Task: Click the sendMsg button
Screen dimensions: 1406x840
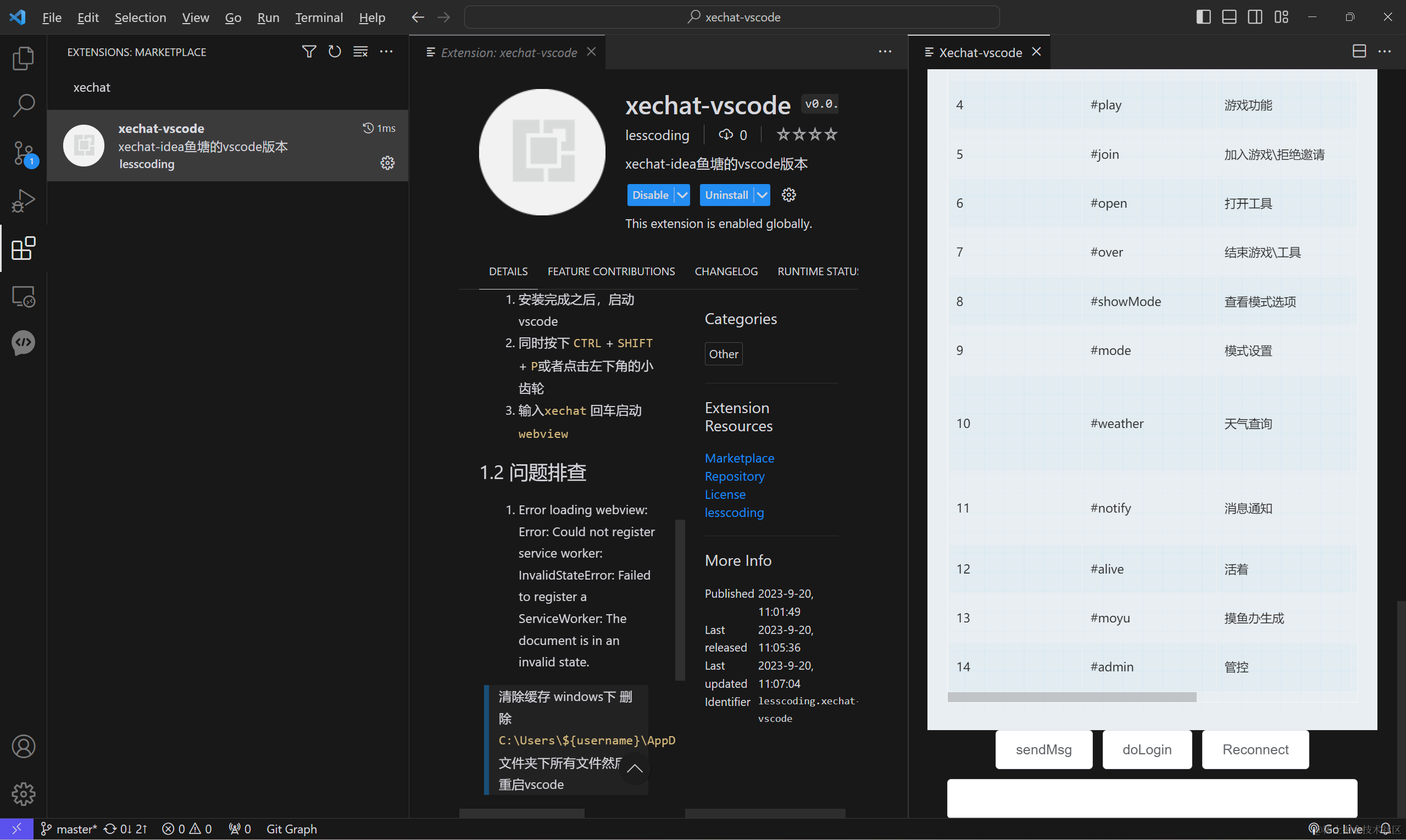Action: pos(1044,749)
